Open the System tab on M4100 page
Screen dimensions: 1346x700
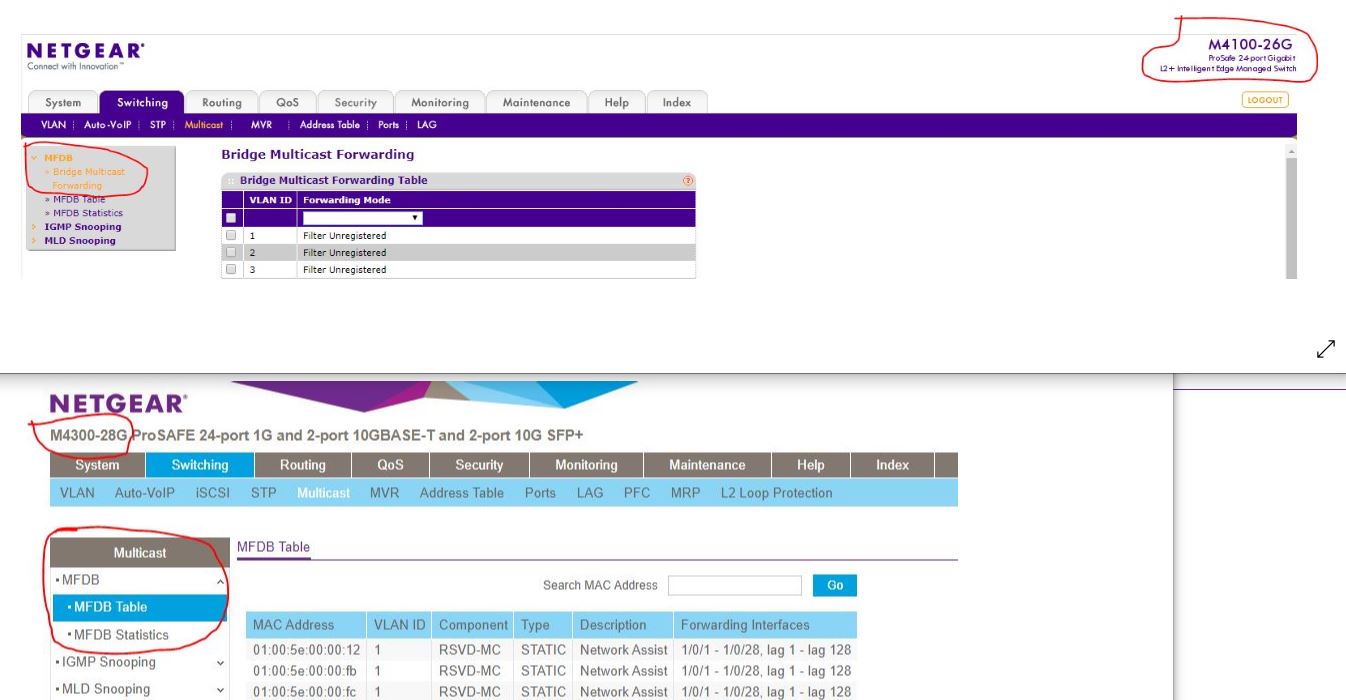(63, 102)
